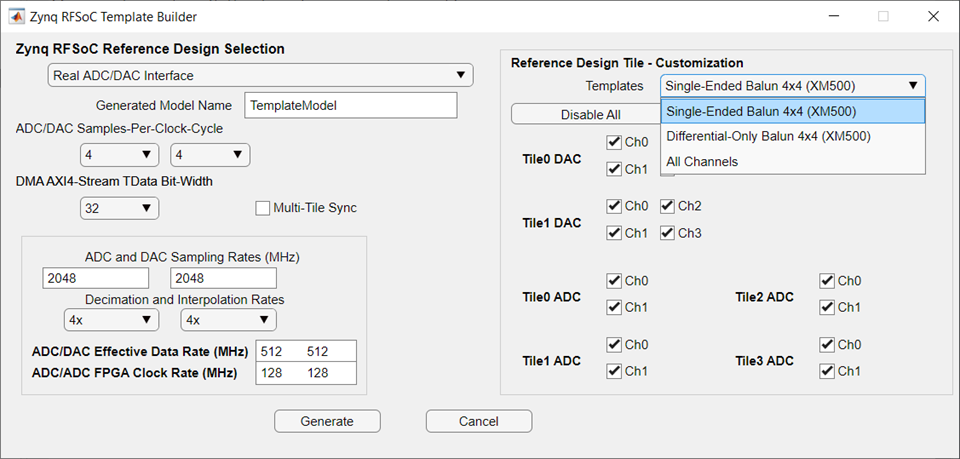The height and width of the screenshot is (459, 960).
Task: Uncheck Ch1 under Tile1 ADC
Action: 614,371
